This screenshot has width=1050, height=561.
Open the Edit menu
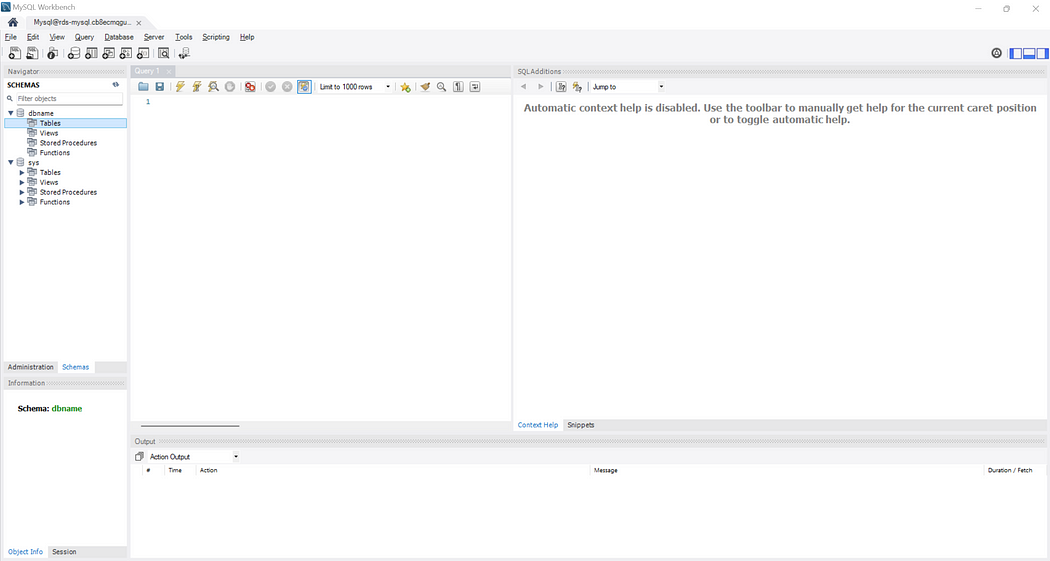[x=33, y=37]
